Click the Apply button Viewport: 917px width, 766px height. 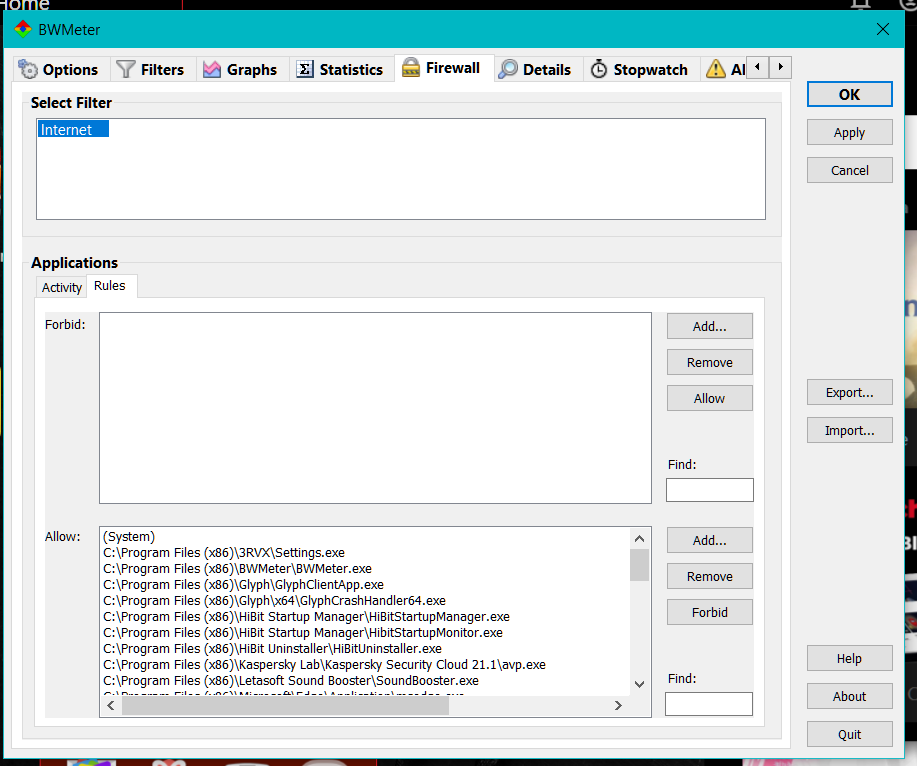tap(849, 132)
